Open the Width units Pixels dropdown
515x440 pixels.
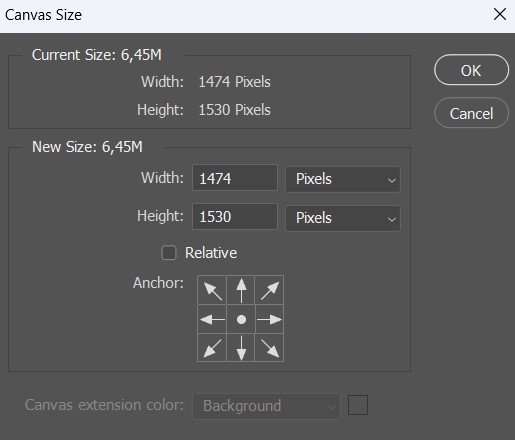tap(343, 179)
